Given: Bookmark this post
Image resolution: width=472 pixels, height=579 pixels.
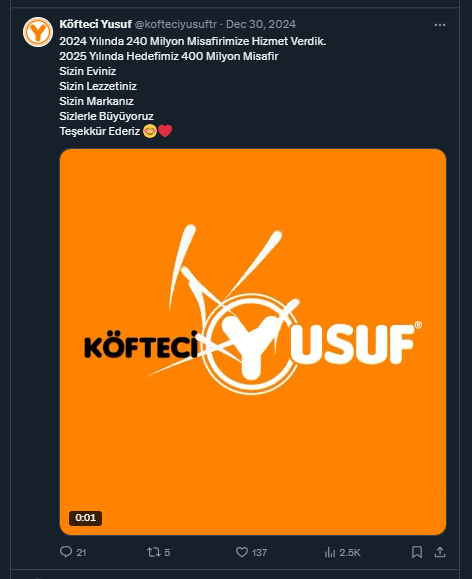Looking at the screenshot, I should pos(417,552).
